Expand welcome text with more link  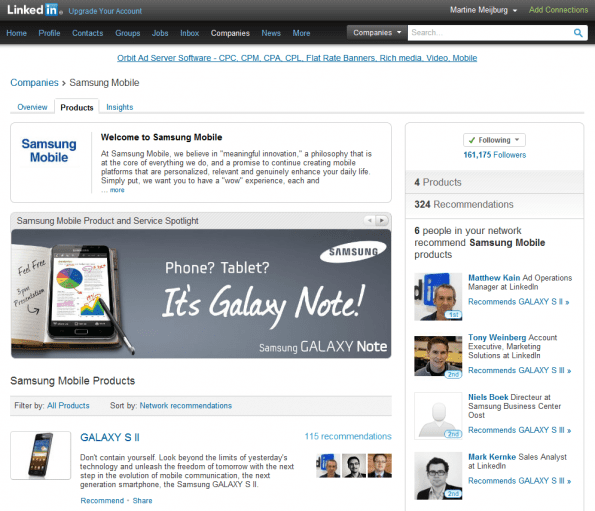tap(117, 190)
